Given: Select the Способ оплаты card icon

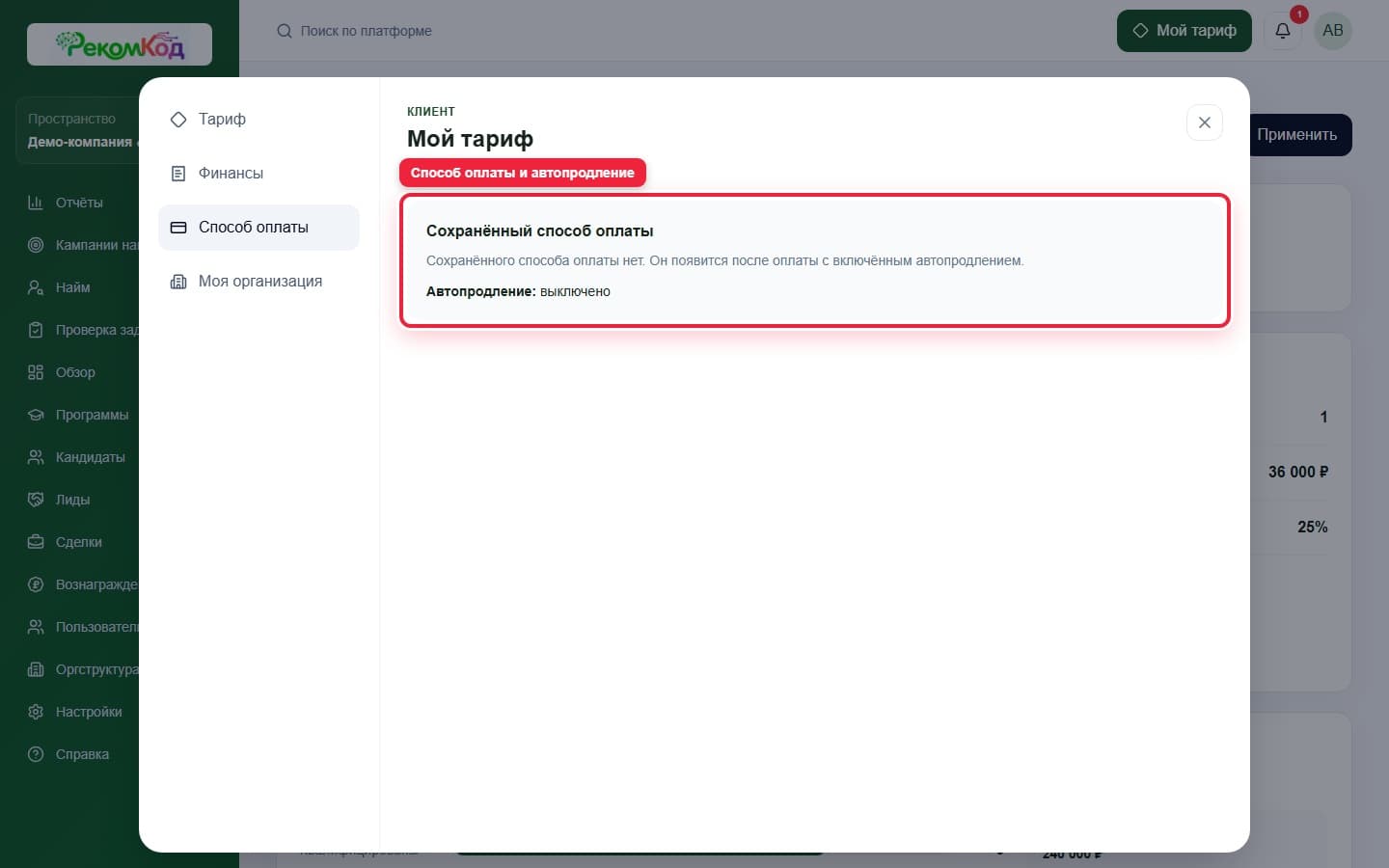Looking at the screenshot, I should tap(178, 228).
